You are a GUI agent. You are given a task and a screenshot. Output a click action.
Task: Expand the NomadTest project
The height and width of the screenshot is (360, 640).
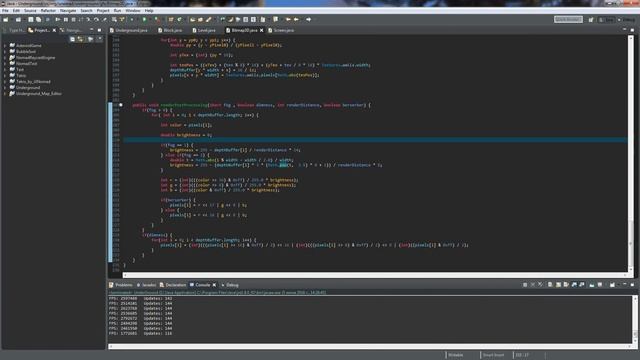[x=5, y=64]
